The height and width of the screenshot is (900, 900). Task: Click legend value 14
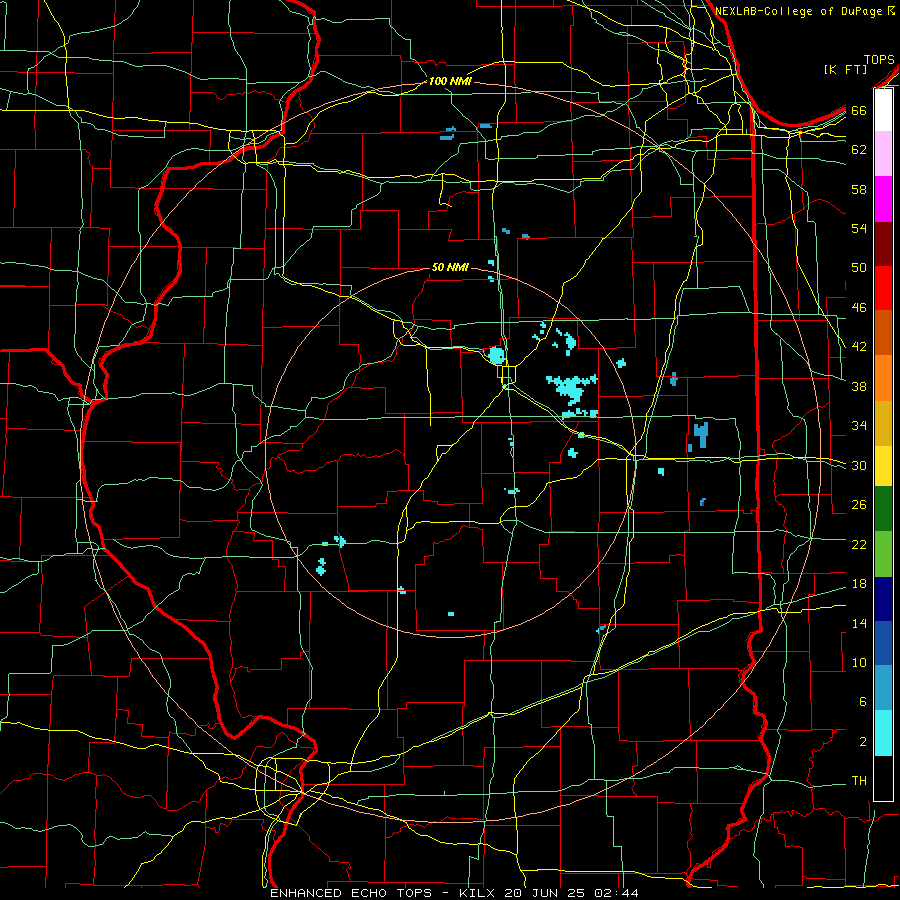click(x=859, y=623)
